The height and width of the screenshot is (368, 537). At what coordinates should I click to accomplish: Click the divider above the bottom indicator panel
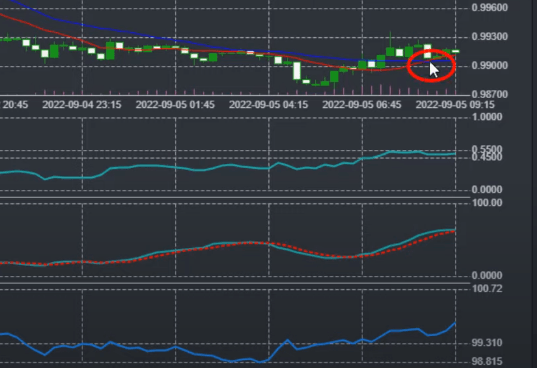click(235, 283)
